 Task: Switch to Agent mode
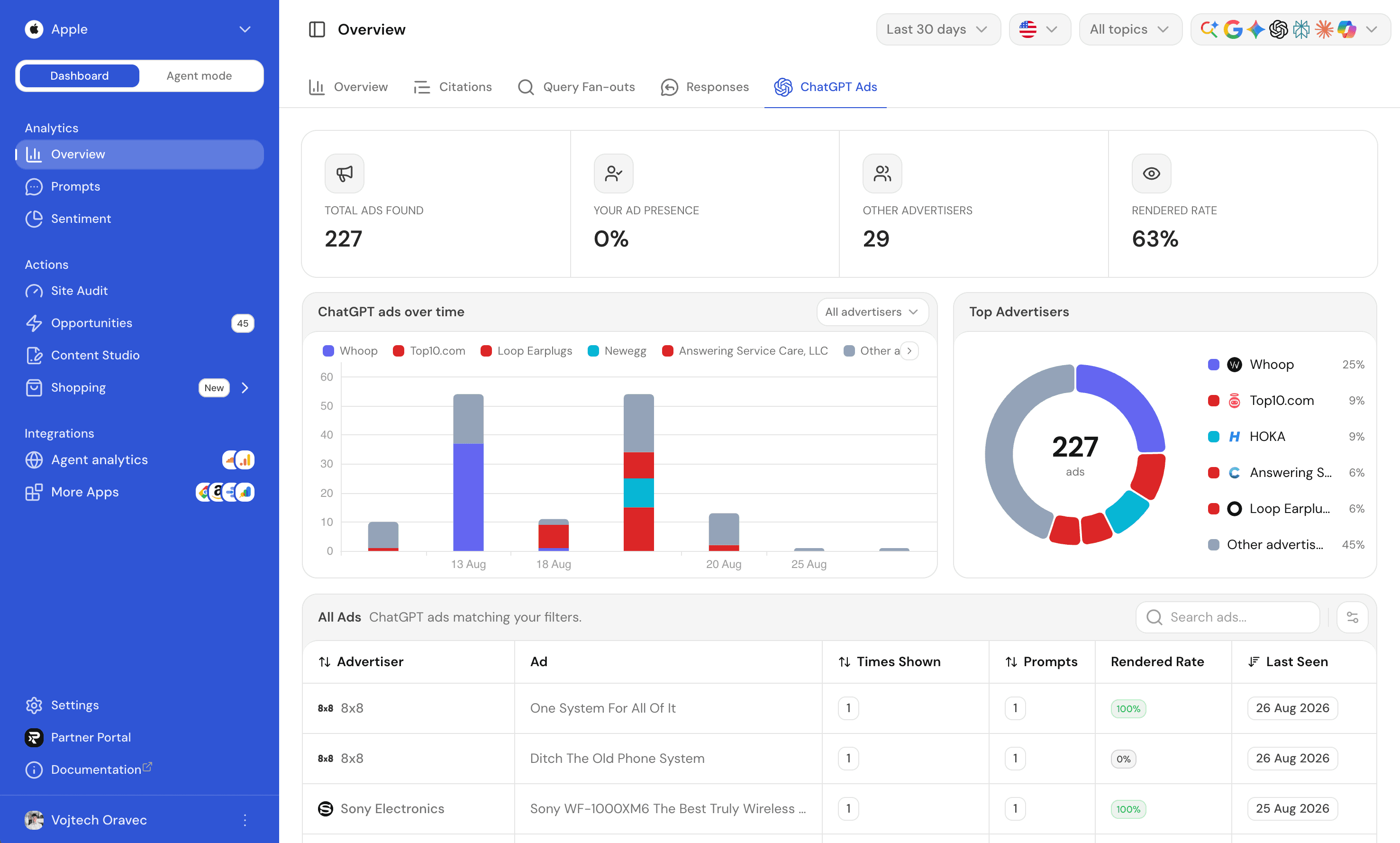(199, 75)
